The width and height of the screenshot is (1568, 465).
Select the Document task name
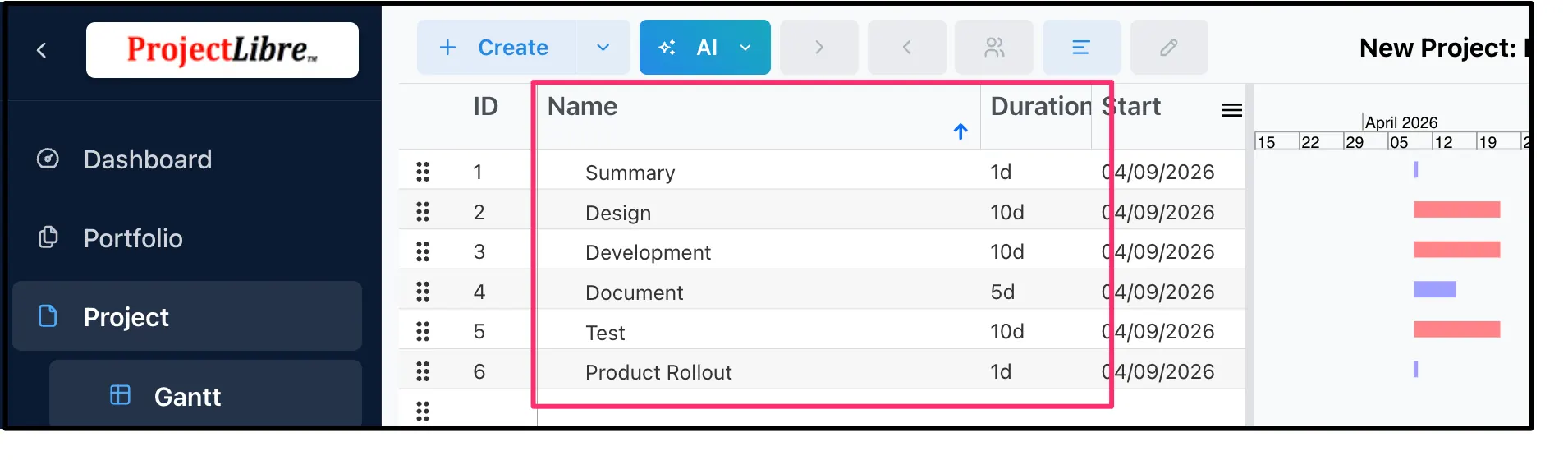coord(634,292)
